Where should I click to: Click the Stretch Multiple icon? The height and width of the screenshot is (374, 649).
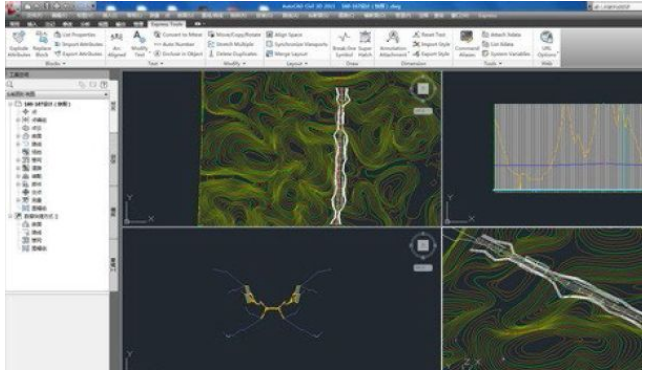211,44
